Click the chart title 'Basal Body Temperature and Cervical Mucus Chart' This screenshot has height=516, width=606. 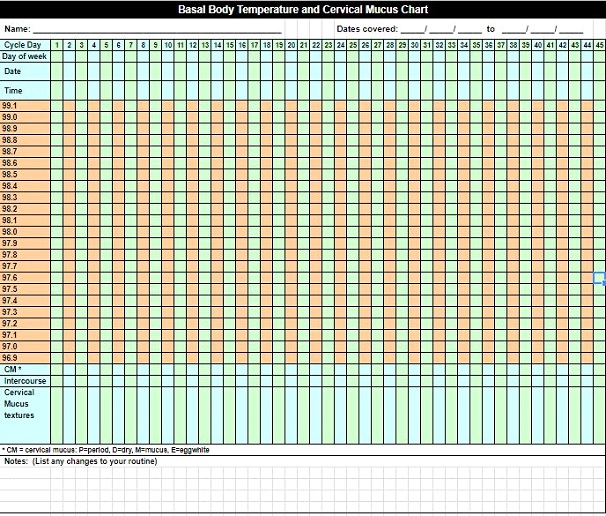(303, 9)
